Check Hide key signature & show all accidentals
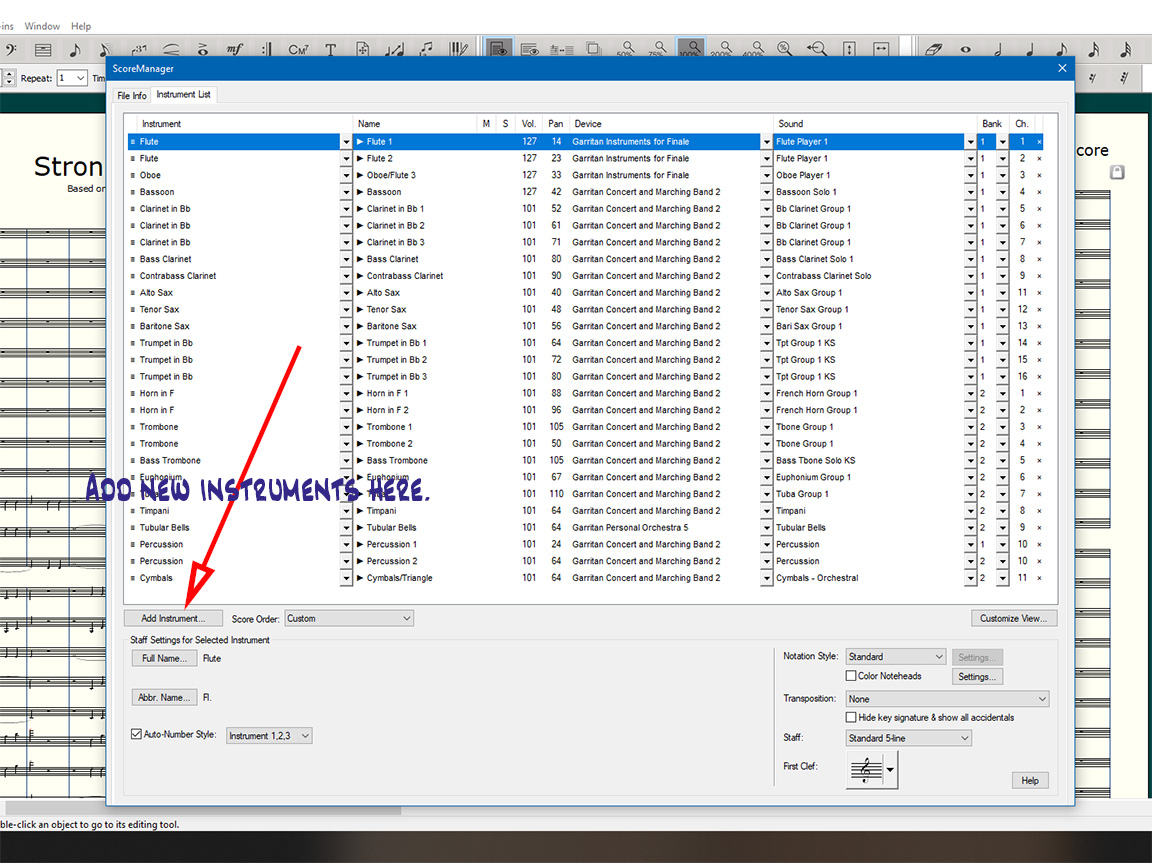 (851, 718)
